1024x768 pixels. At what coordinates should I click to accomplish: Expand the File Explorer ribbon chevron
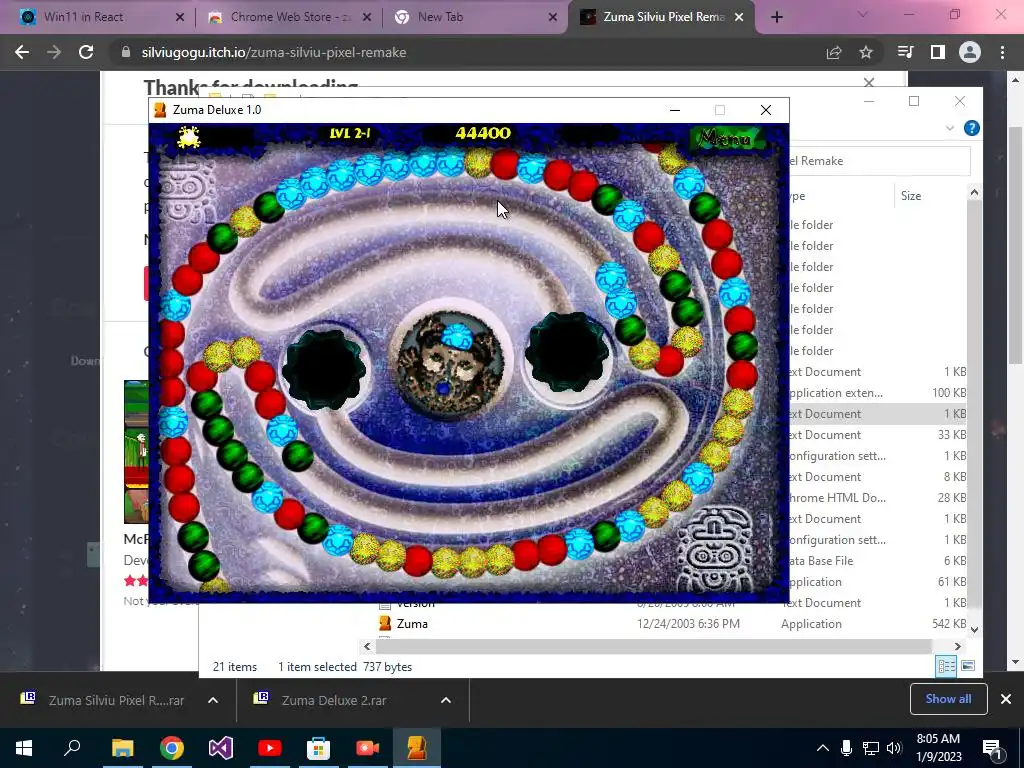[x=950, y=128]
